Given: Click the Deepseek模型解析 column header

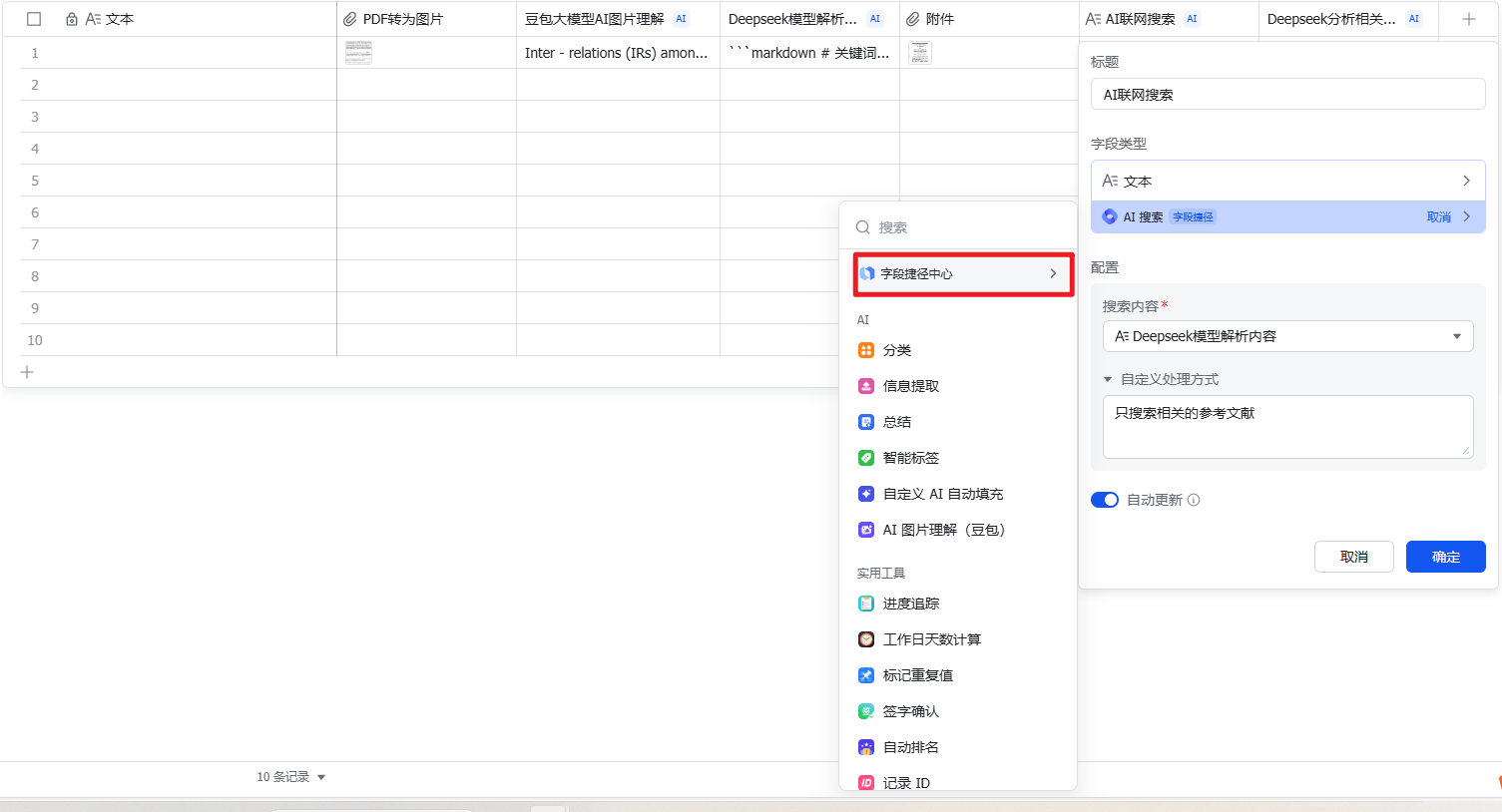Looking at the screenshot, I should pyautogui.click(x=809, y=19).
